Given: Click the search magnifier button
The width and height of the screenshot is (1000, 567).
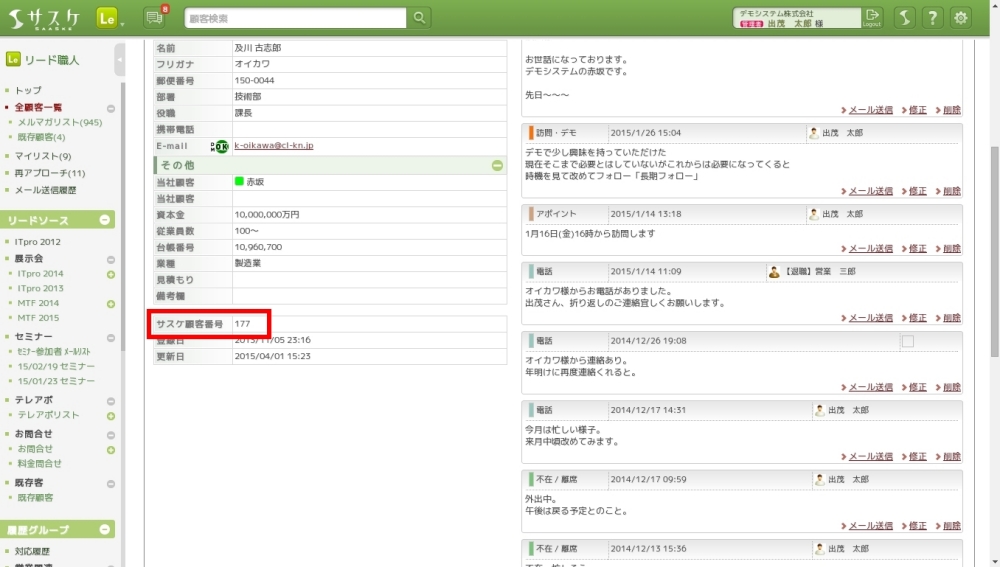Looking at the screenshot, I should [419, 17].
